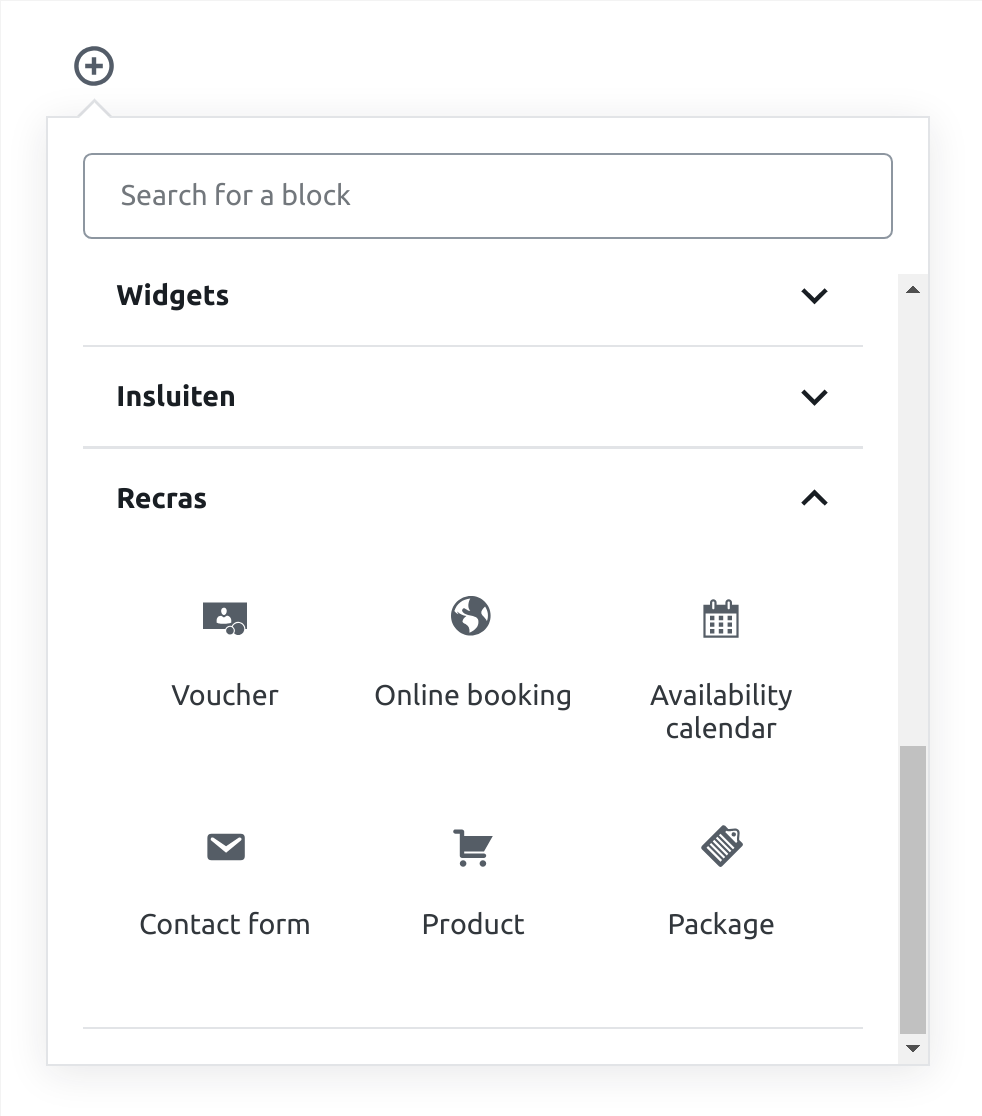
Task: Collapse the Recras section chevron
Action: point(815,498)
